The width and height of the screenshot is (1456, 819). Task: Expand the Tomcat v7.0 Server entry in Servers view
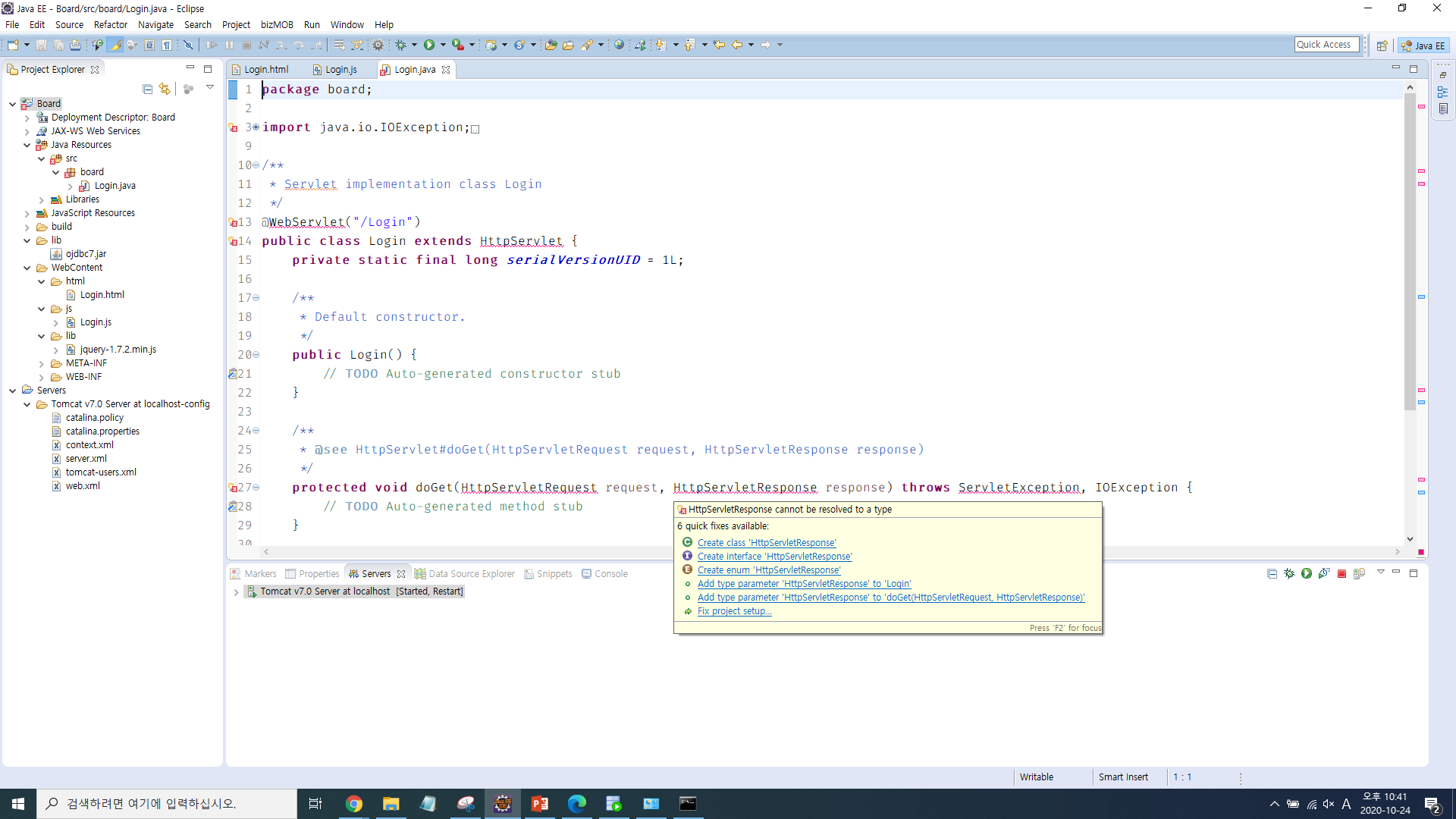[x=237, y=592]
